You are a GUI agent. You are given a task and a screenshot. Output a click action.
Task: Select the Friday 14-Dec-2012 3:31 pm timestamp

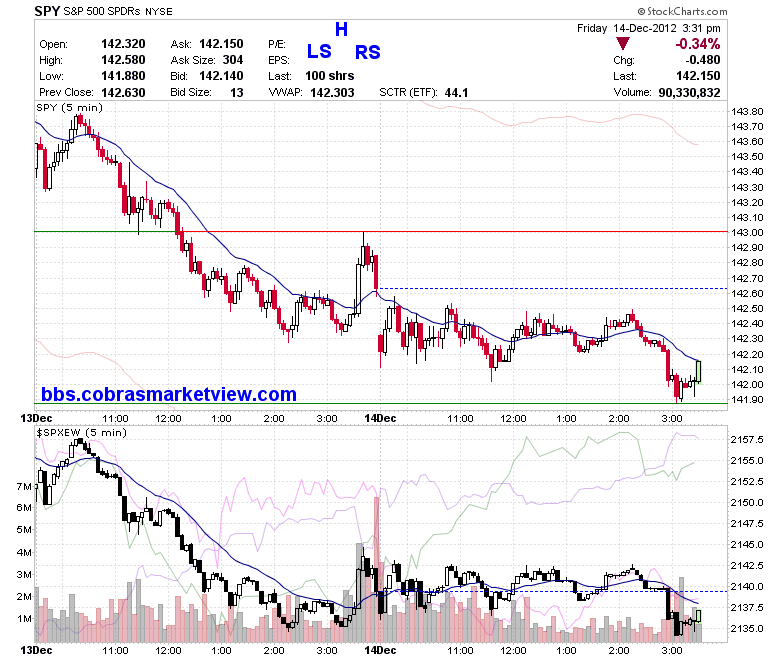[649, 28]
